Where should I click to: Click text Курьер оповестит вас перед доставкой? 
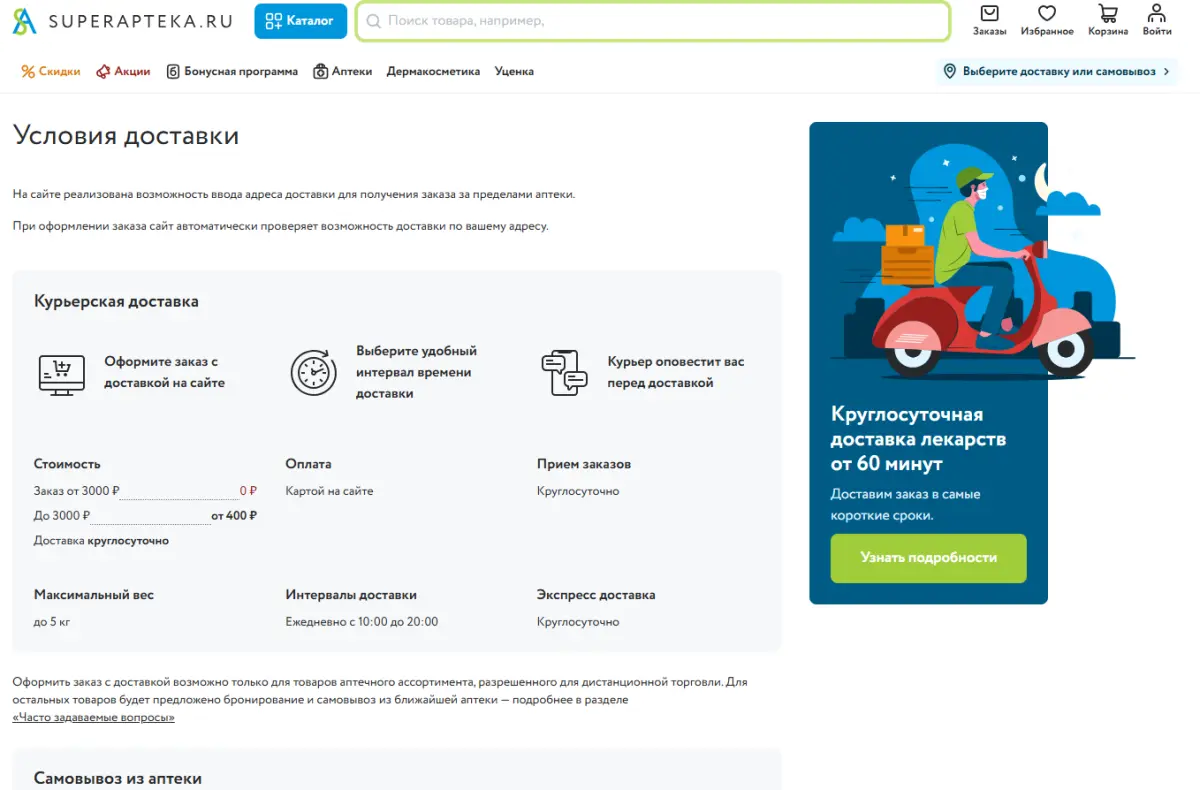676,372
